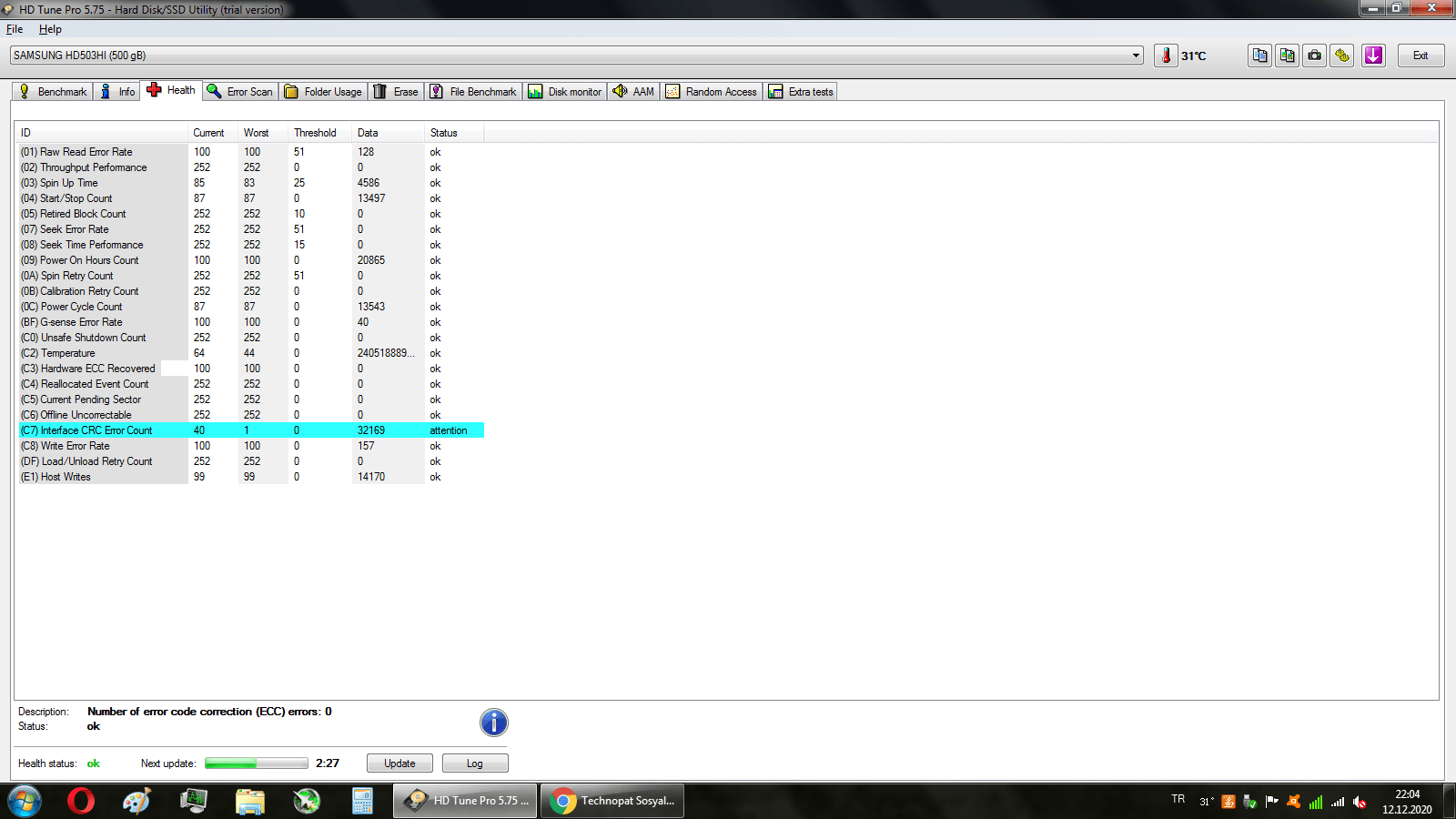Click the Current column header
Screen dimensions: 1456x819
coord(212,133)
